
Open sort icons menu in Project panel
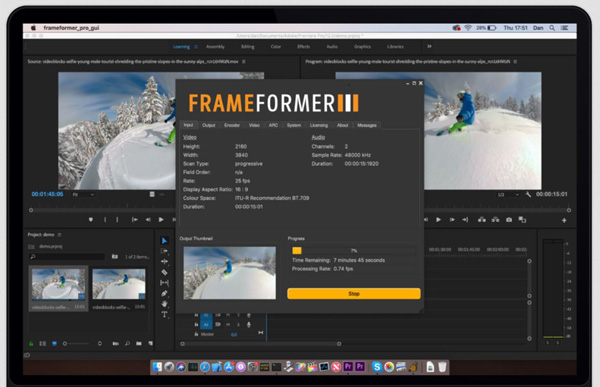click(100, 344)
